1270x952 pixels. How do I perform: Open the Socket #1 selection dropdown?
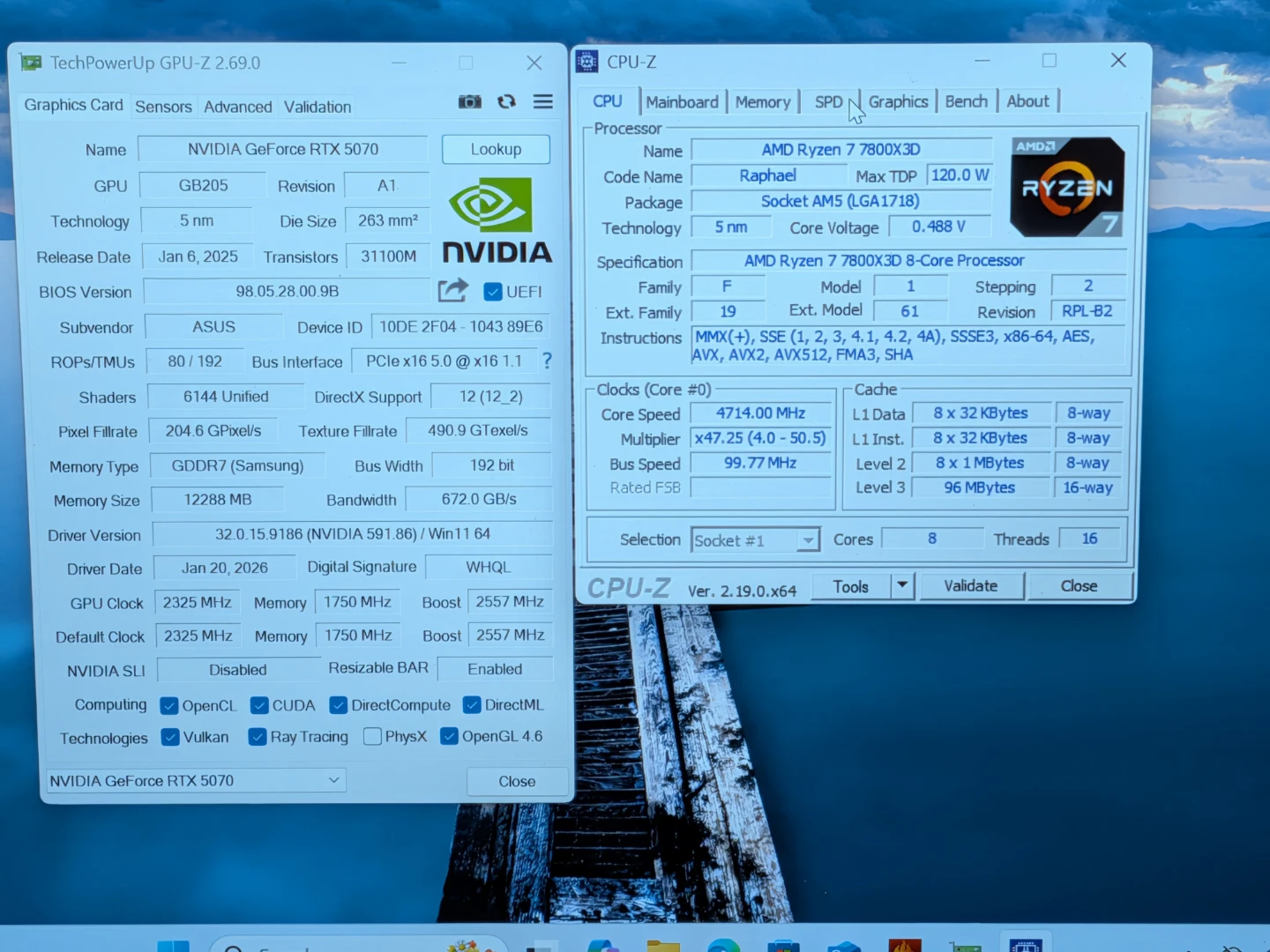756,540
